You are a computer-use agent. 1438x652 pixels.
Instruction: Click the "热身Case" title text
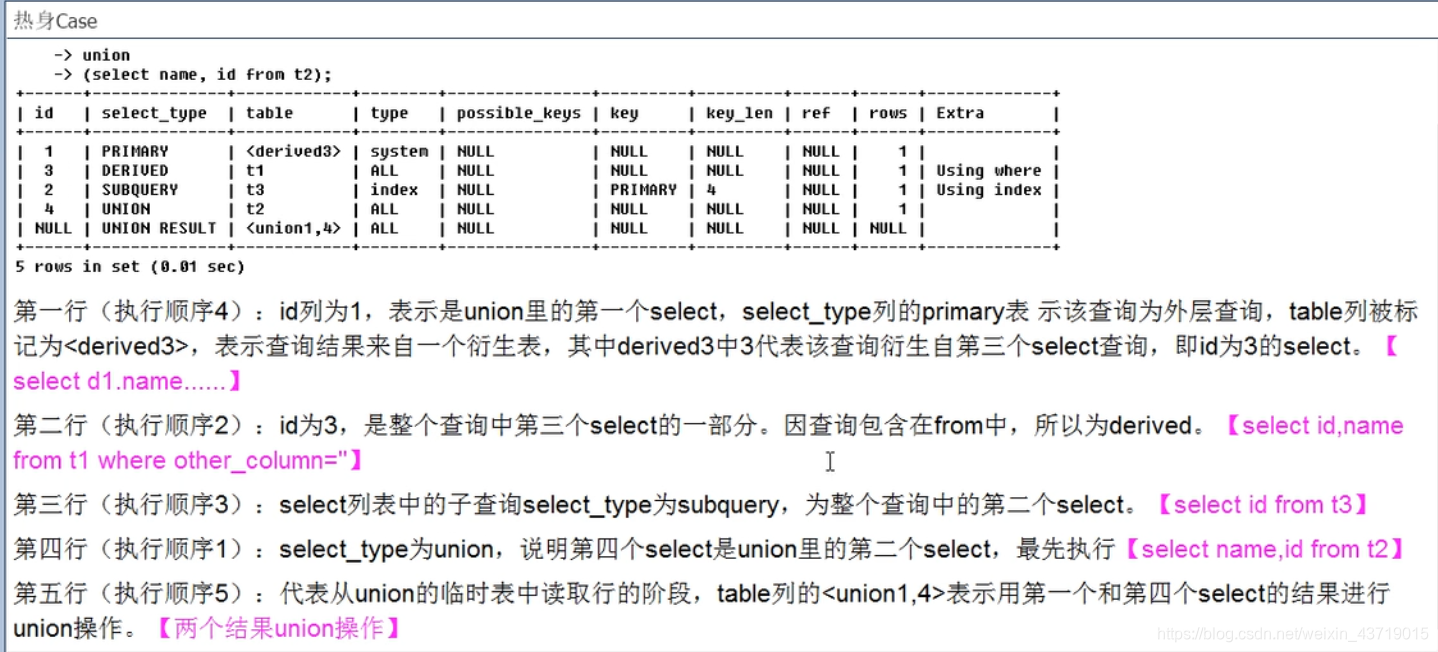(55, 20)
